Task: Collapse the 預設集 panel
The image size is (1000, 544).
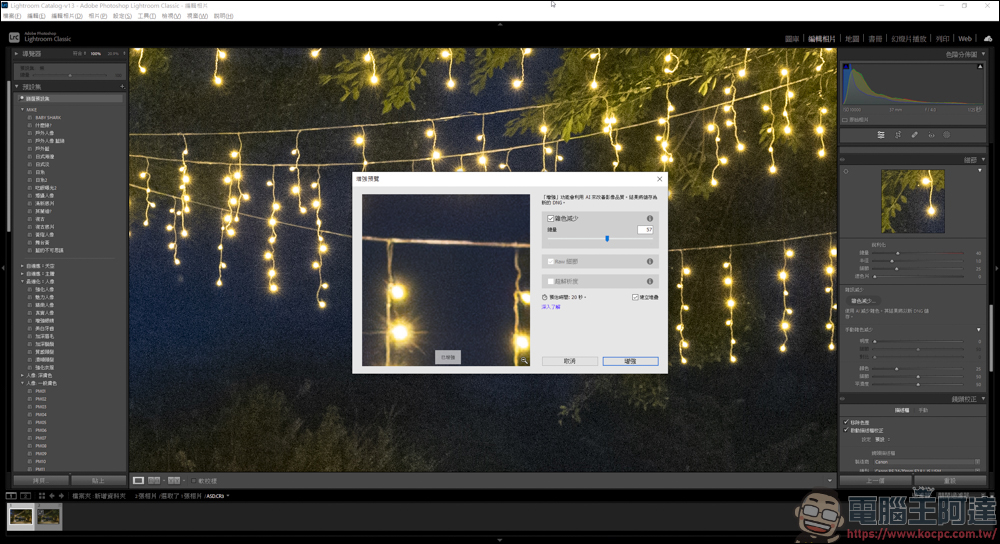Action: pos(17,87)
